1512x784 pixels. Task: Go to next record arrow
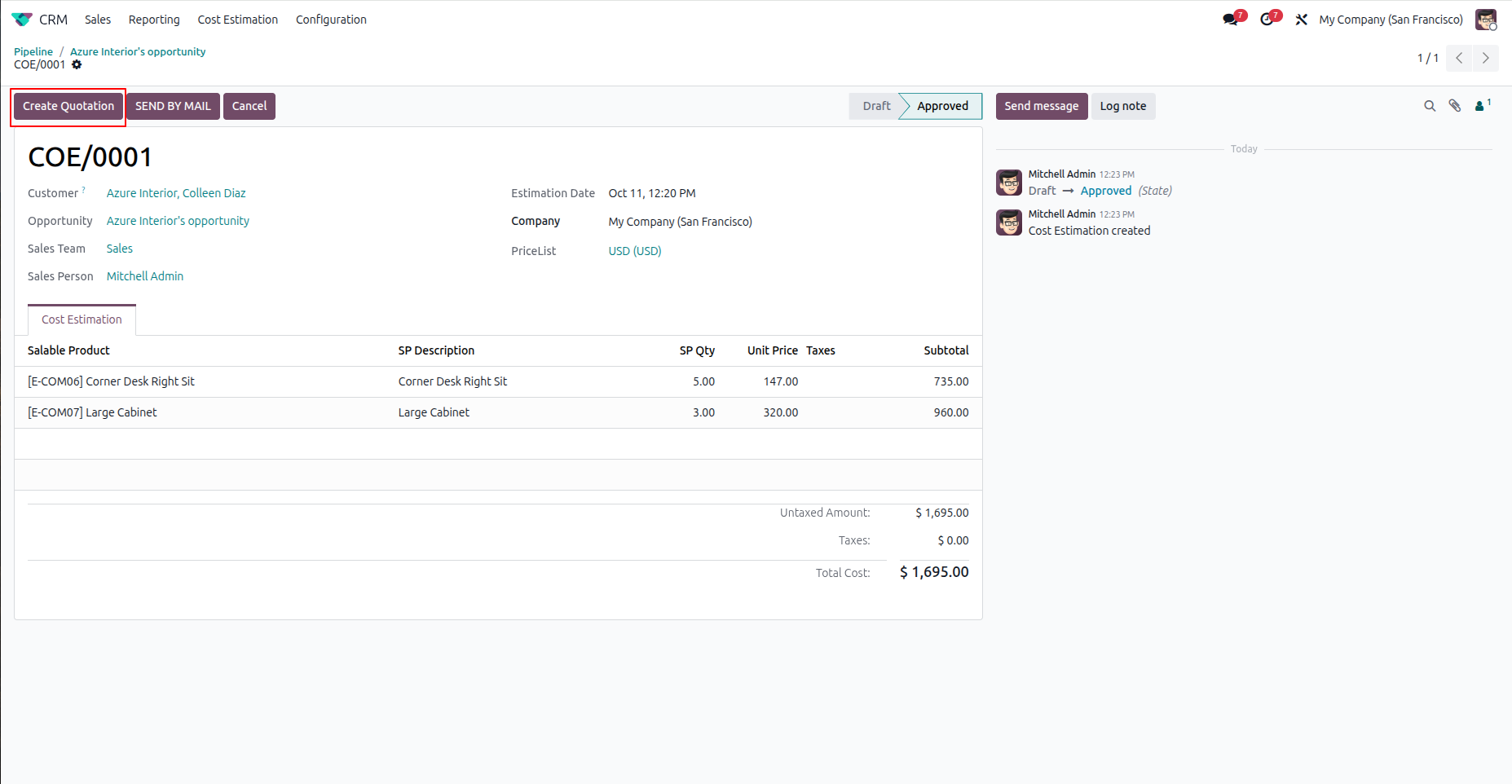[x=1485, y=58]
